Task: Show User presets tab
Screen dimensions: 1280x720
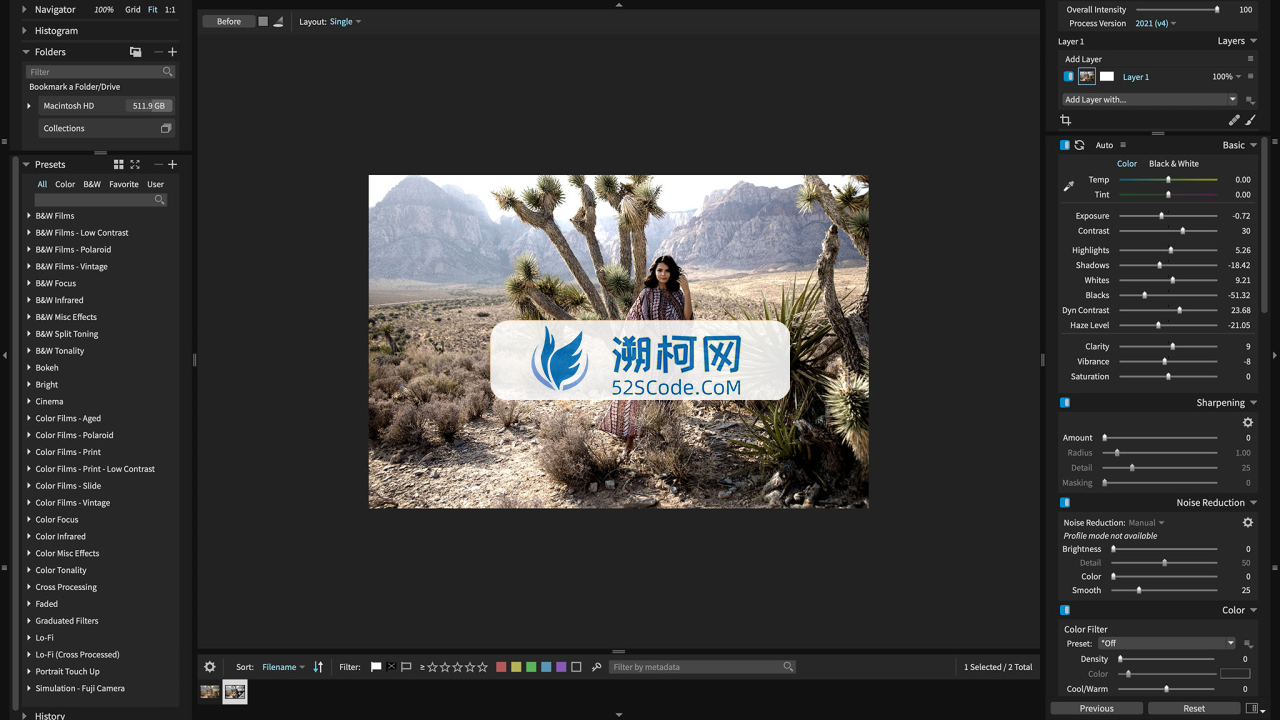Action: pos(155,184)
